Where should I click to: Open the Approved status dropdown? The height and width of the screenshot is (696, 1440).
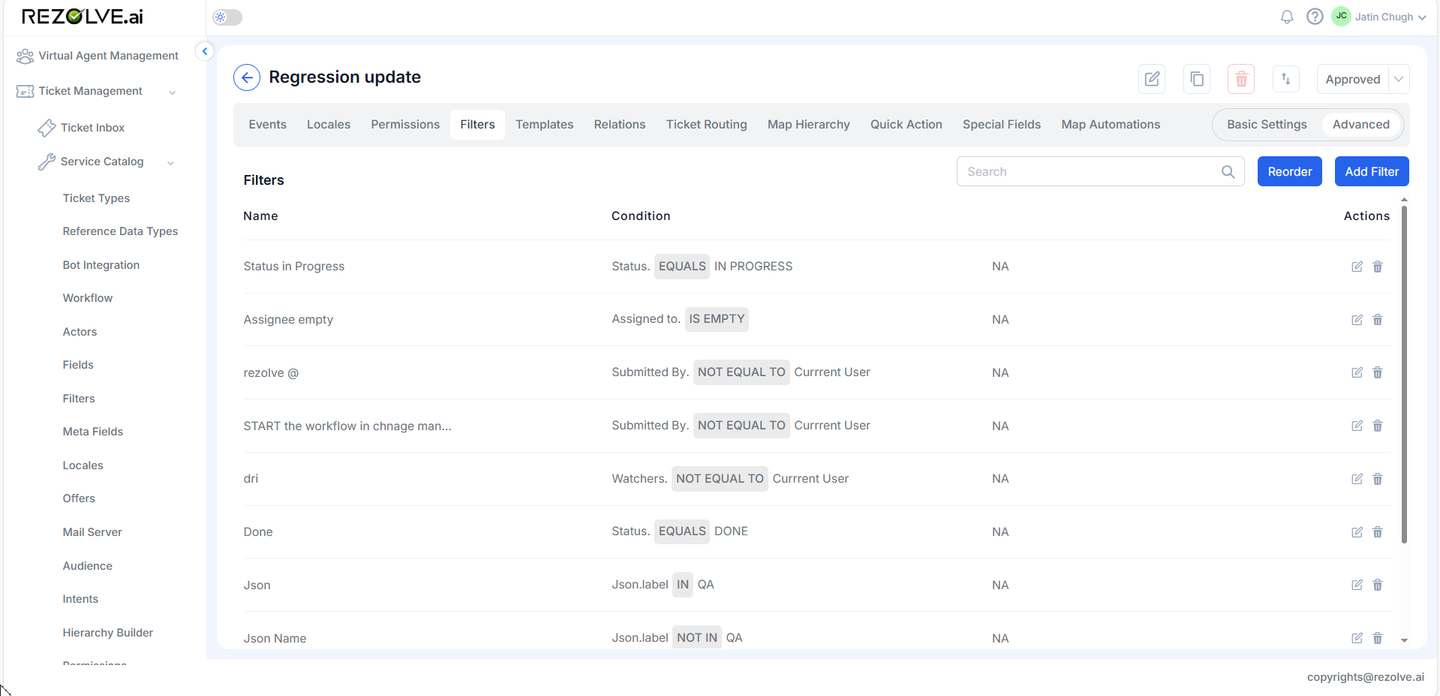[x=1399, y=78]
